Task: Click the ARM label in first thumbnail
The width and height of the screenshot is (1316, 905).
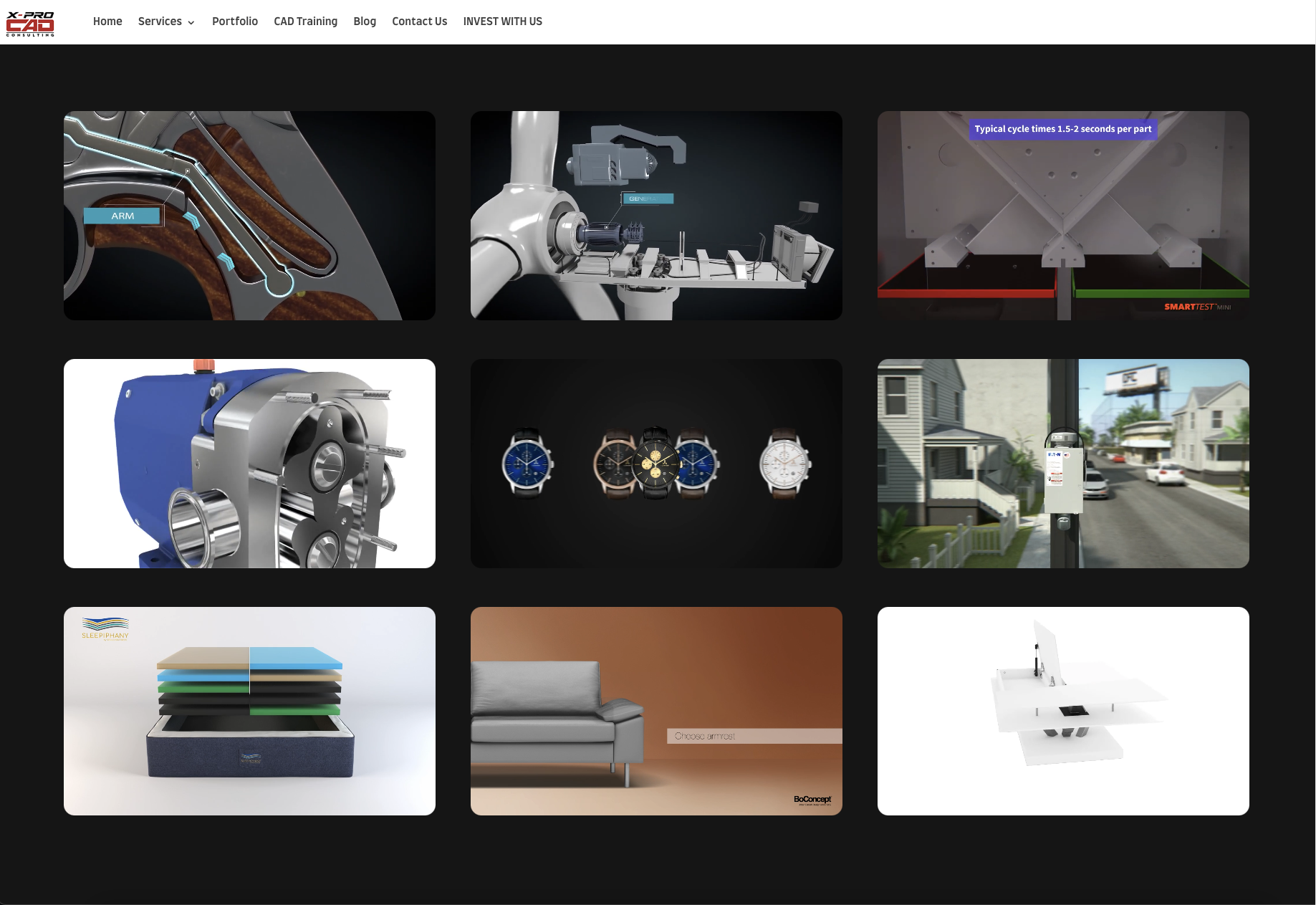Action: tap(123, 216)
